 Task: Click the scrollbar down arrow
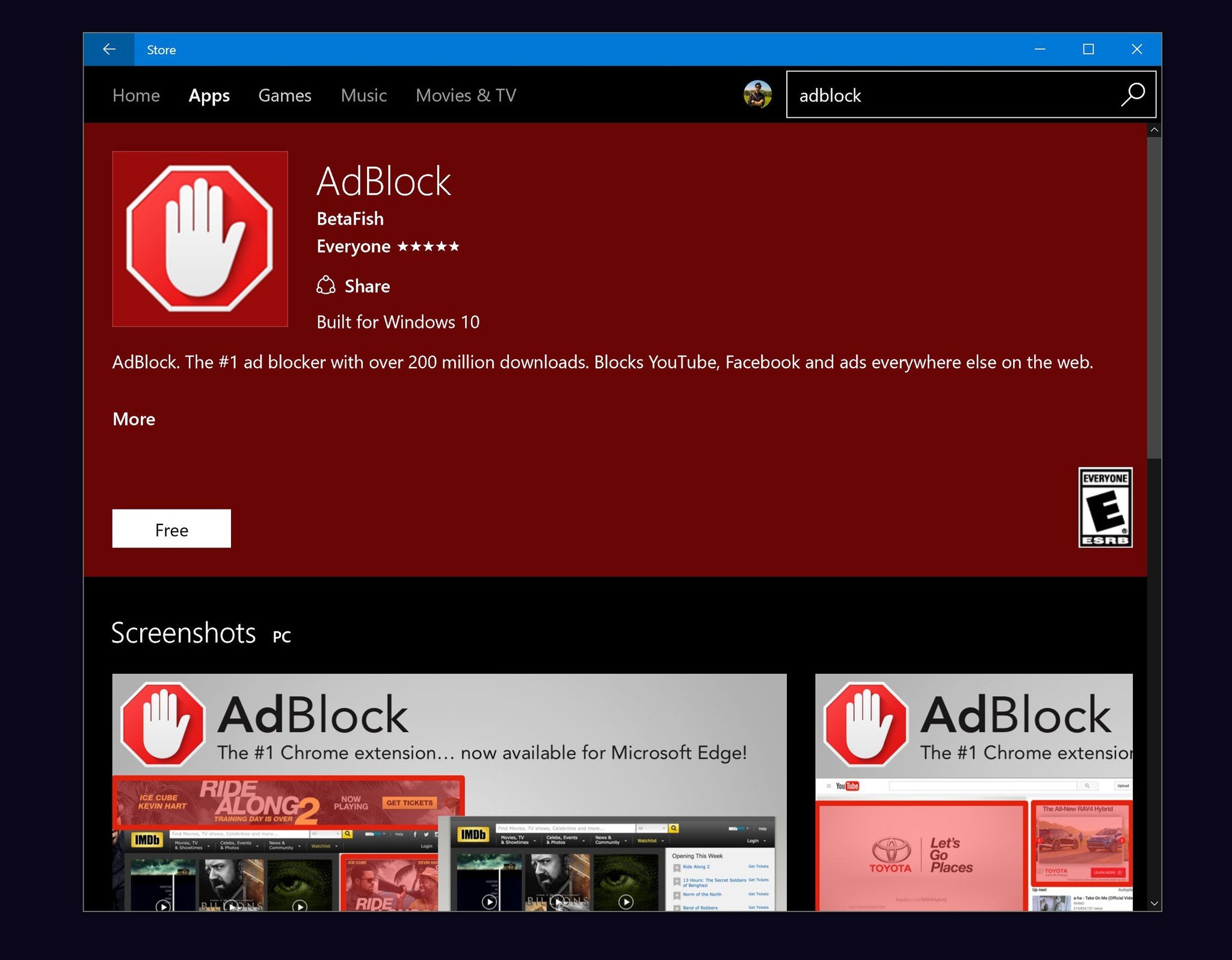[1154, 903]
